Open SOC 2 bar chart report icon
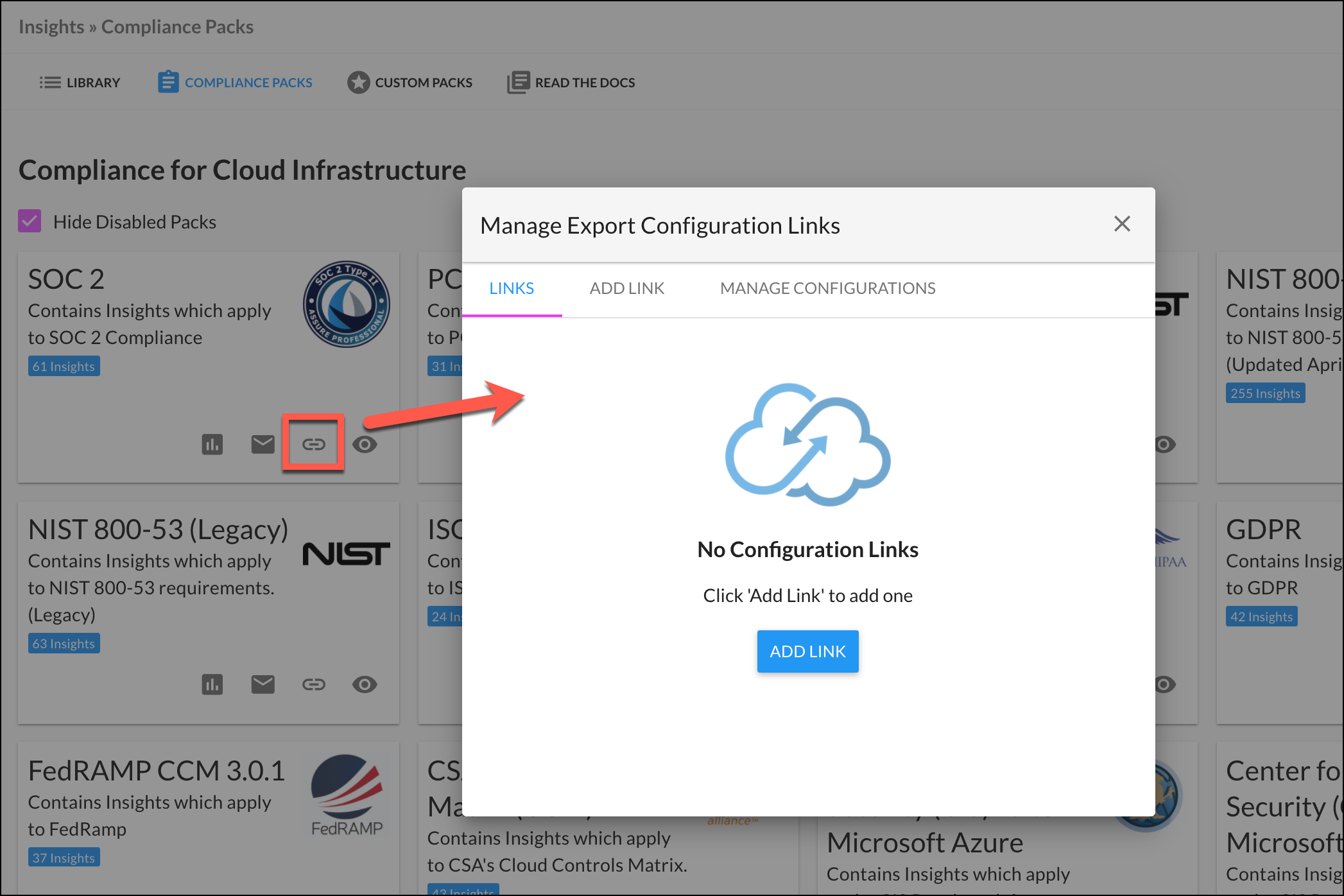1344x896 pixels. pos(212,444)
